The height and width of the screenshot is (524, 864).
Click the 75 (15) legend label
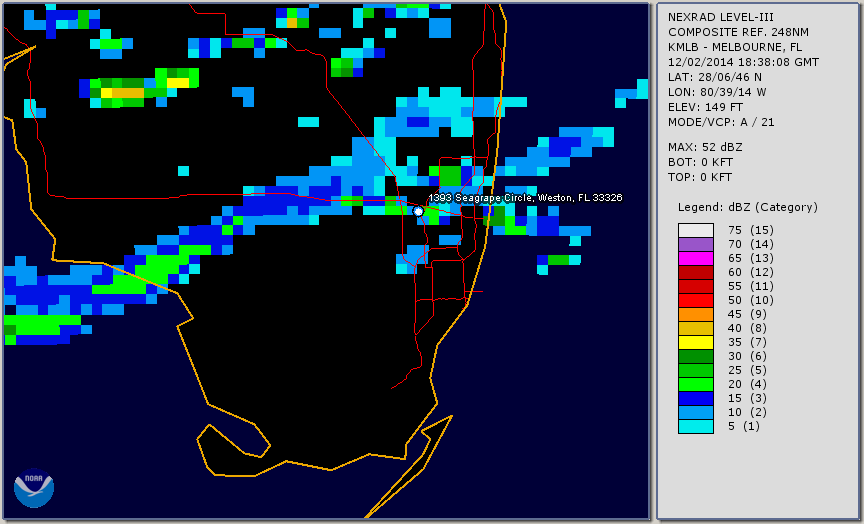pyautogui.click(x=751, y=230)
